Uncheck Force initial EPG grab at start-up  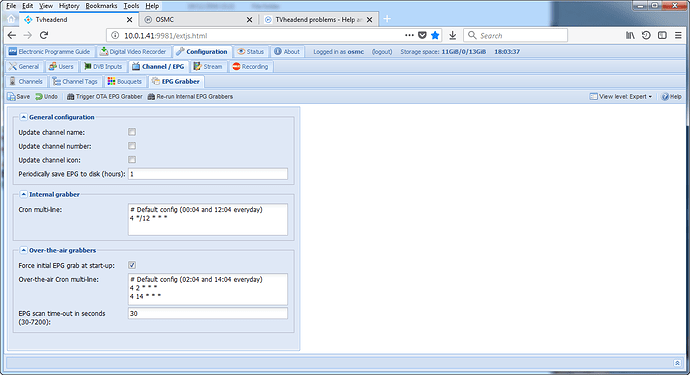[132, 265]
